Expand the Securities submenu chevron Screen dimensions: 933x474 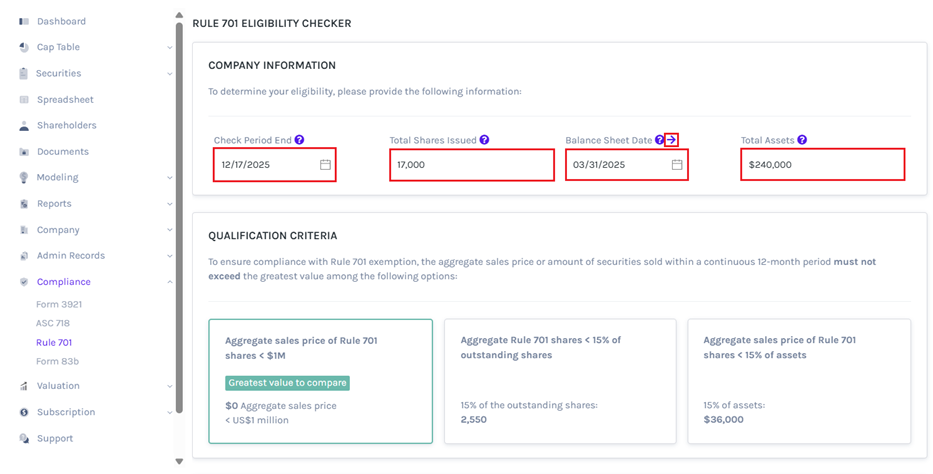pos(169,74)
